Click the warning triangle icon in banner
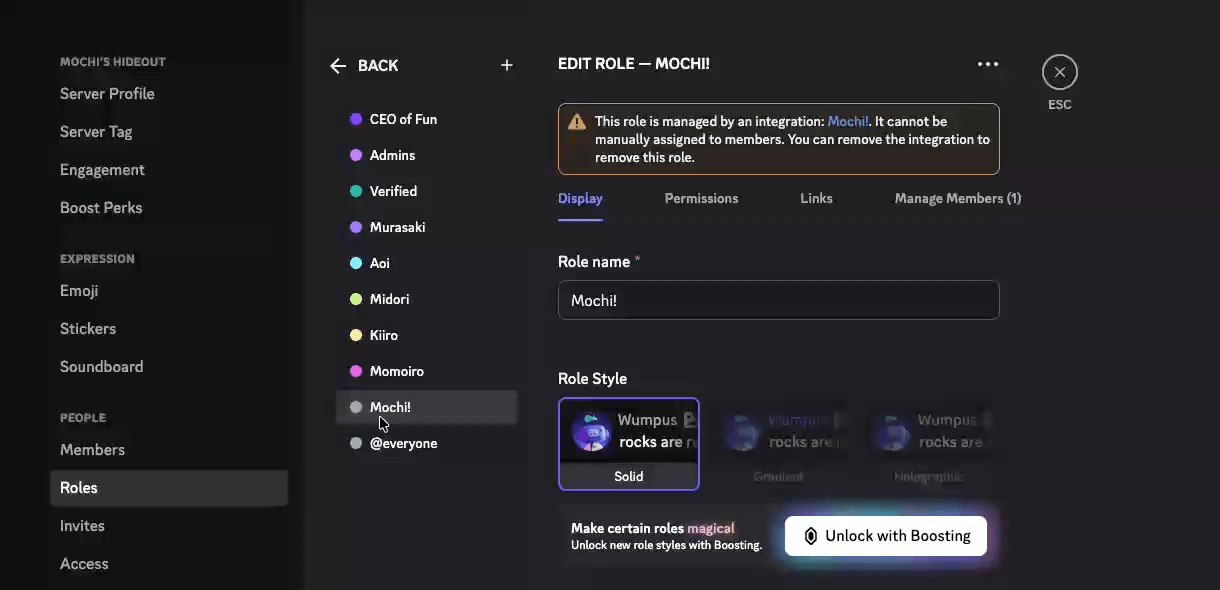 (577, 122)
